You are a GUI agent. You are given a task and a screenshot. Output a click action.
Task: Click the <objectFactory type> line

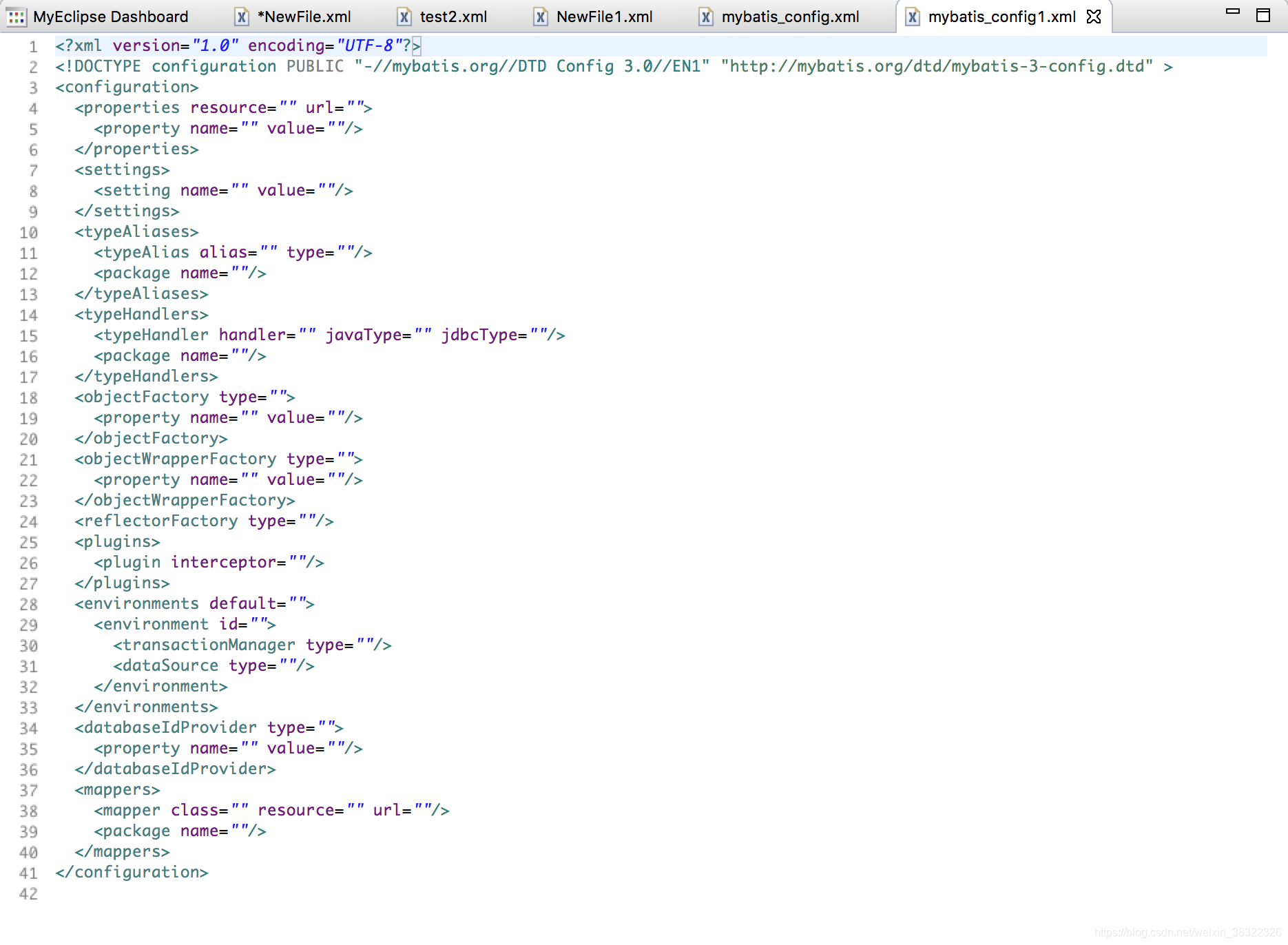click(185, 397)
